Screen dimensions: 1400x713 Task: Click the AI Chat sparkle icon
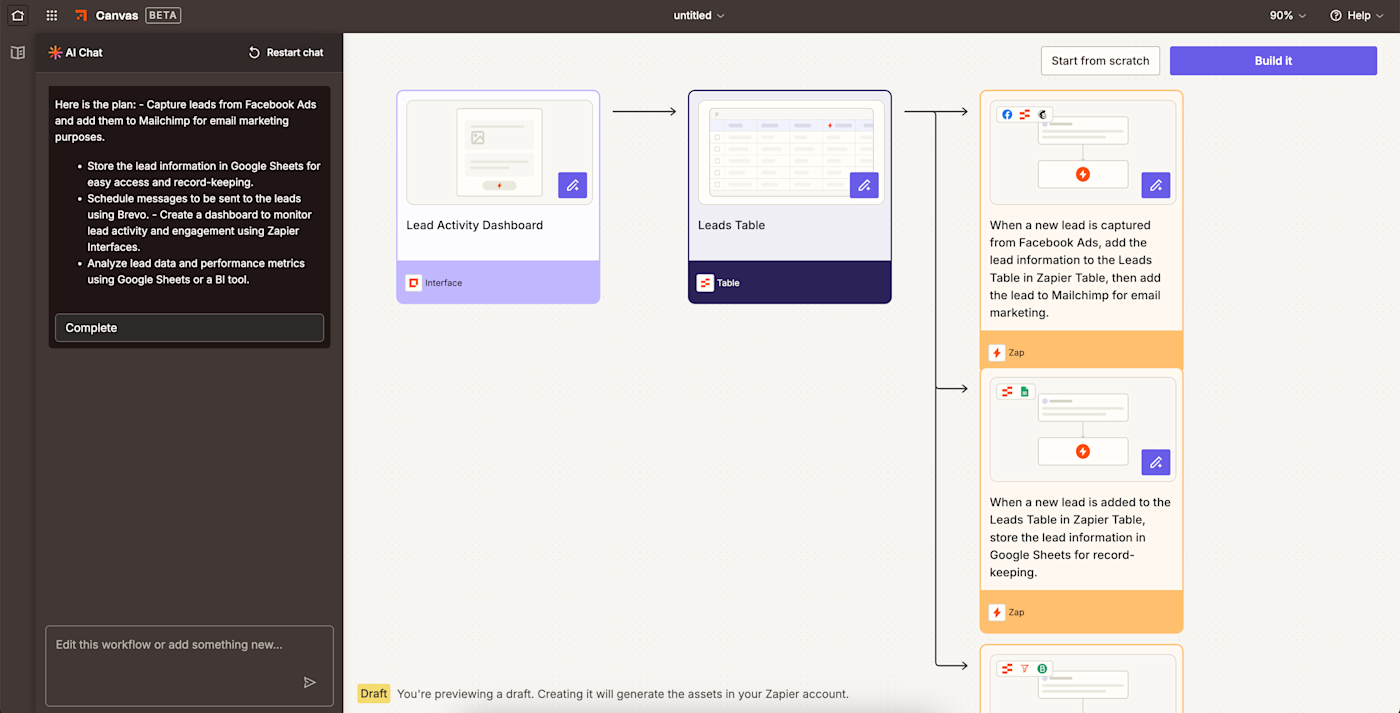click(55, 52)
